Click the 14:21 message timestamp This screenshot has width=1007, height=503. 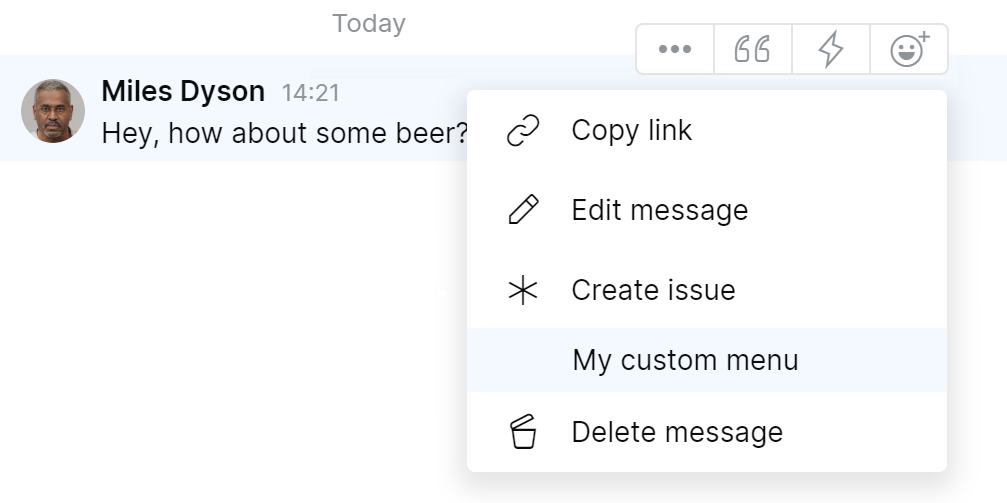(x=311, y=94)
